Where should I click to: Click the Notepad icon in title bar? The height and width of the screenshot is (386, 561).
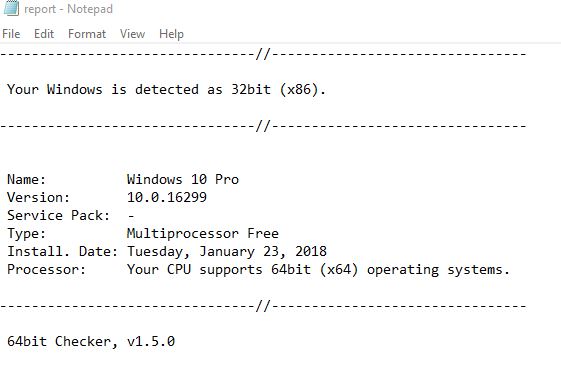coord(11,8)
